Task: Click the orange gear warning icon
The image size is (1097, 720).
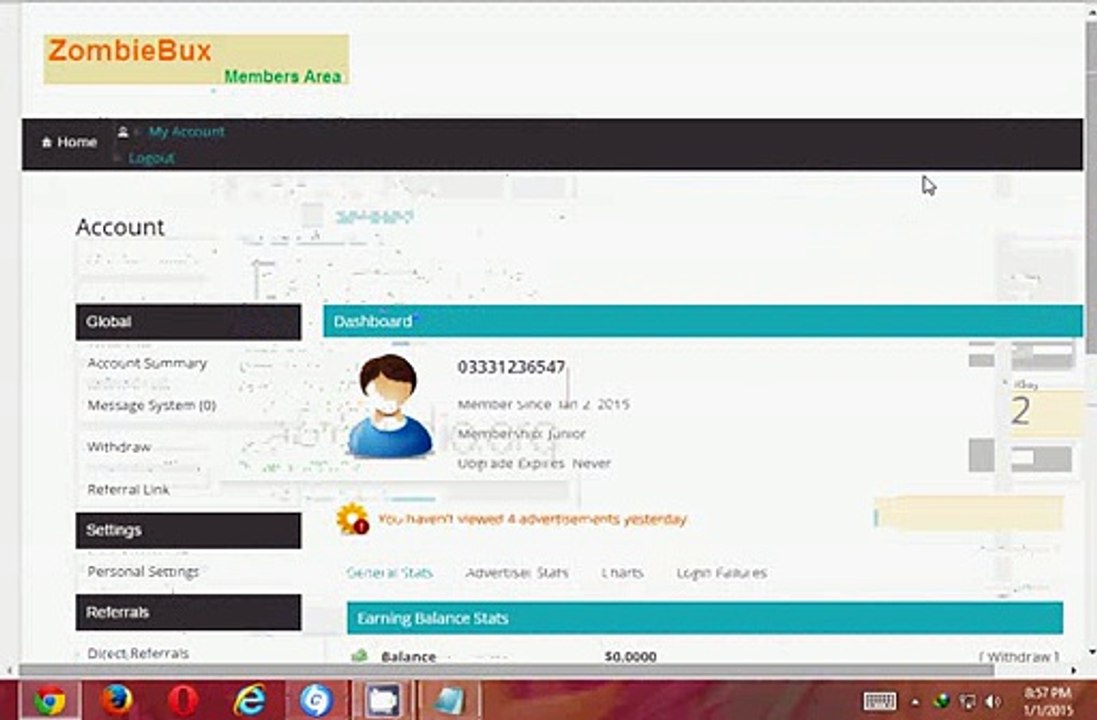Action: point(353,519)
